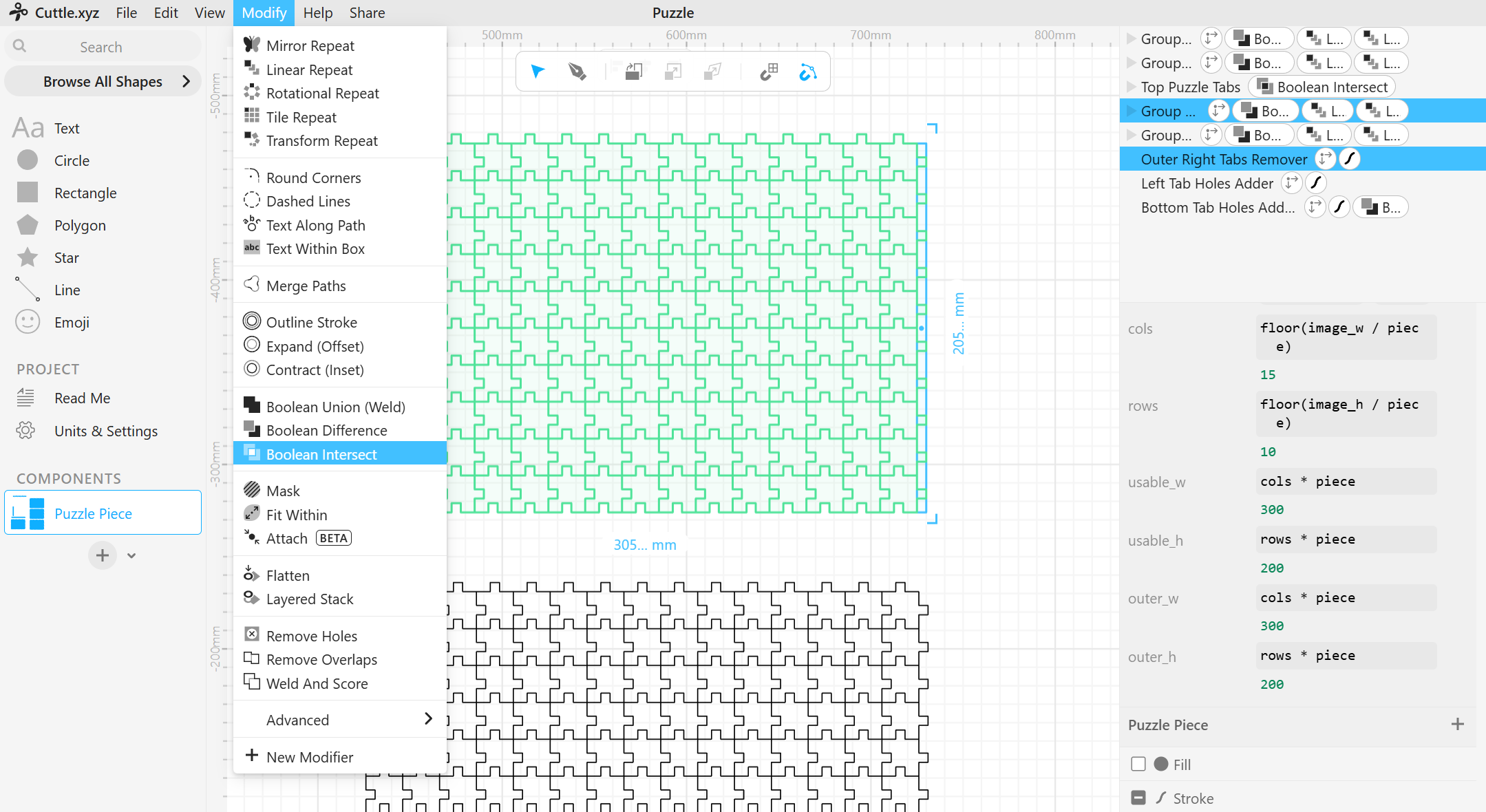Image resolution: width=1486 pixels, height=812 pixels.
Task: Edit the cols expression field
Action: (1346, 337)
